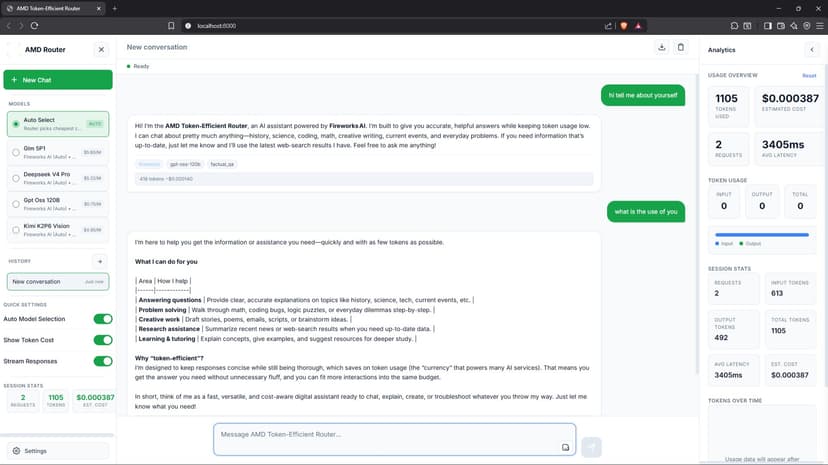
Task: Delete the conversation with trash icon
Action: pos(681,47)
